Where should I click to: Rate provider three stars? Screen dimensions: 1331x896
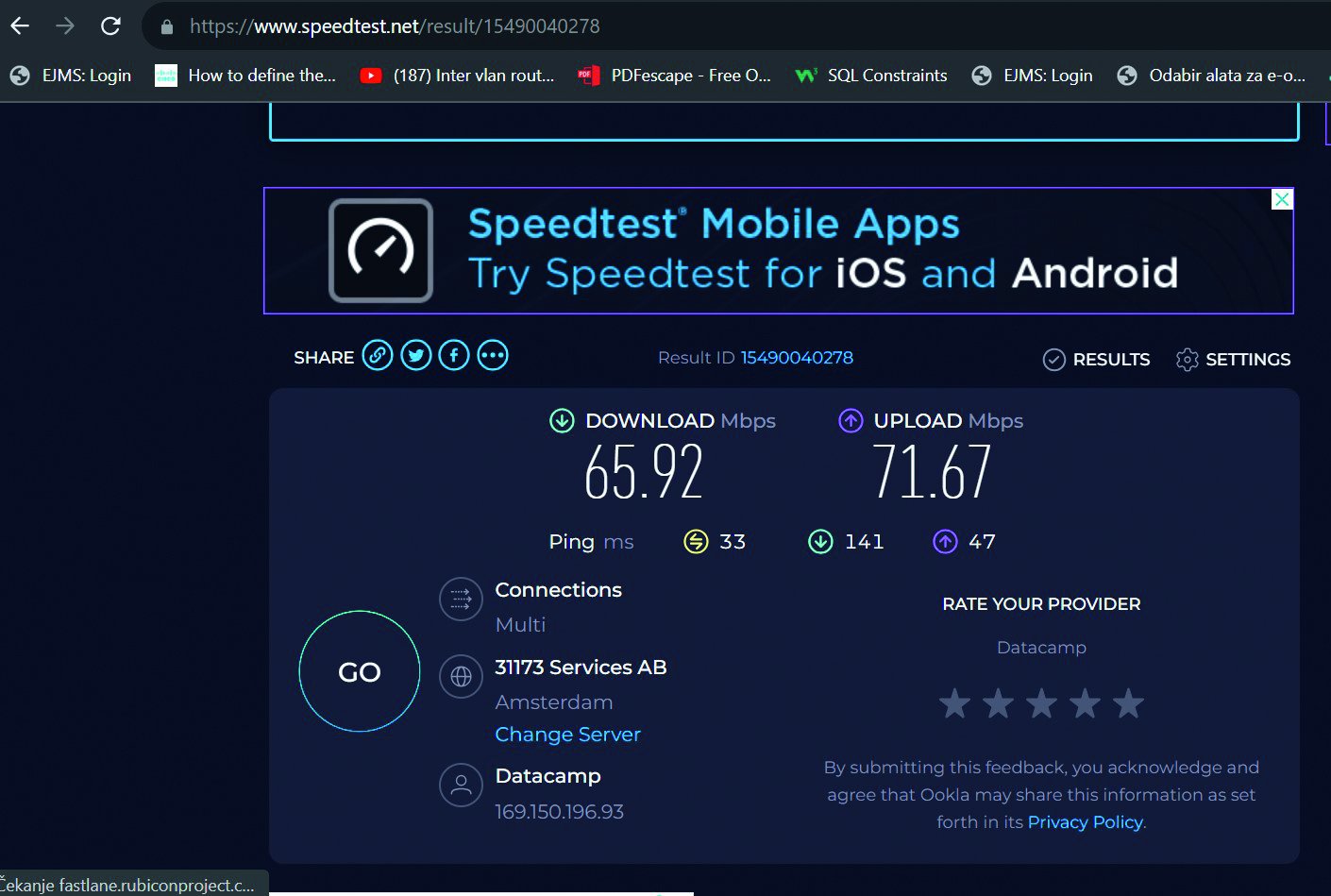1041,702
